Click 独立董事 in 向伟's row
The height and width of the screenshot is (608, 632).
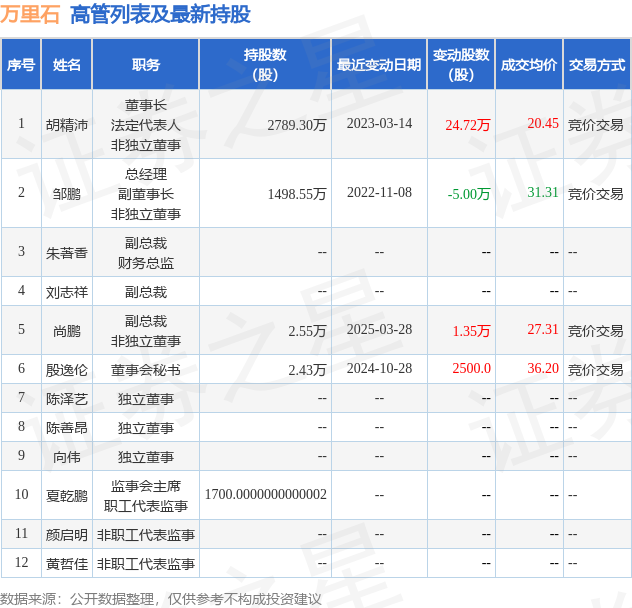(146, 457)
